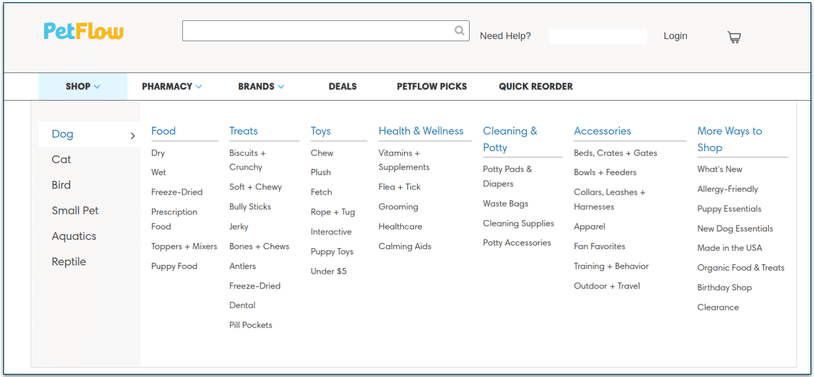Viewport: 814px width, 377px height.
Task: Open Biscuits + Crunchy treats
Action: click(x=248, y=160)
